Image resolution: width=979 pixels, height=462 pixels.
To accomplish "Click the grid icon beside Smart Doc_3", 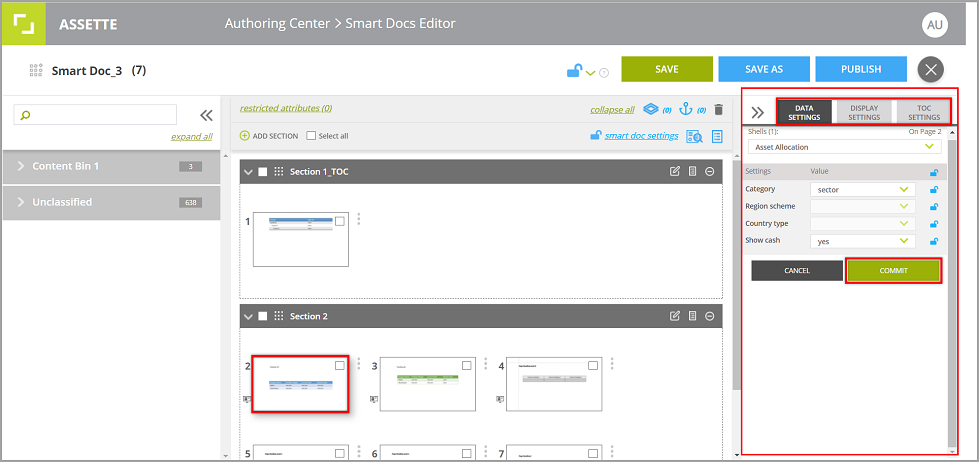I will [36, 70].
